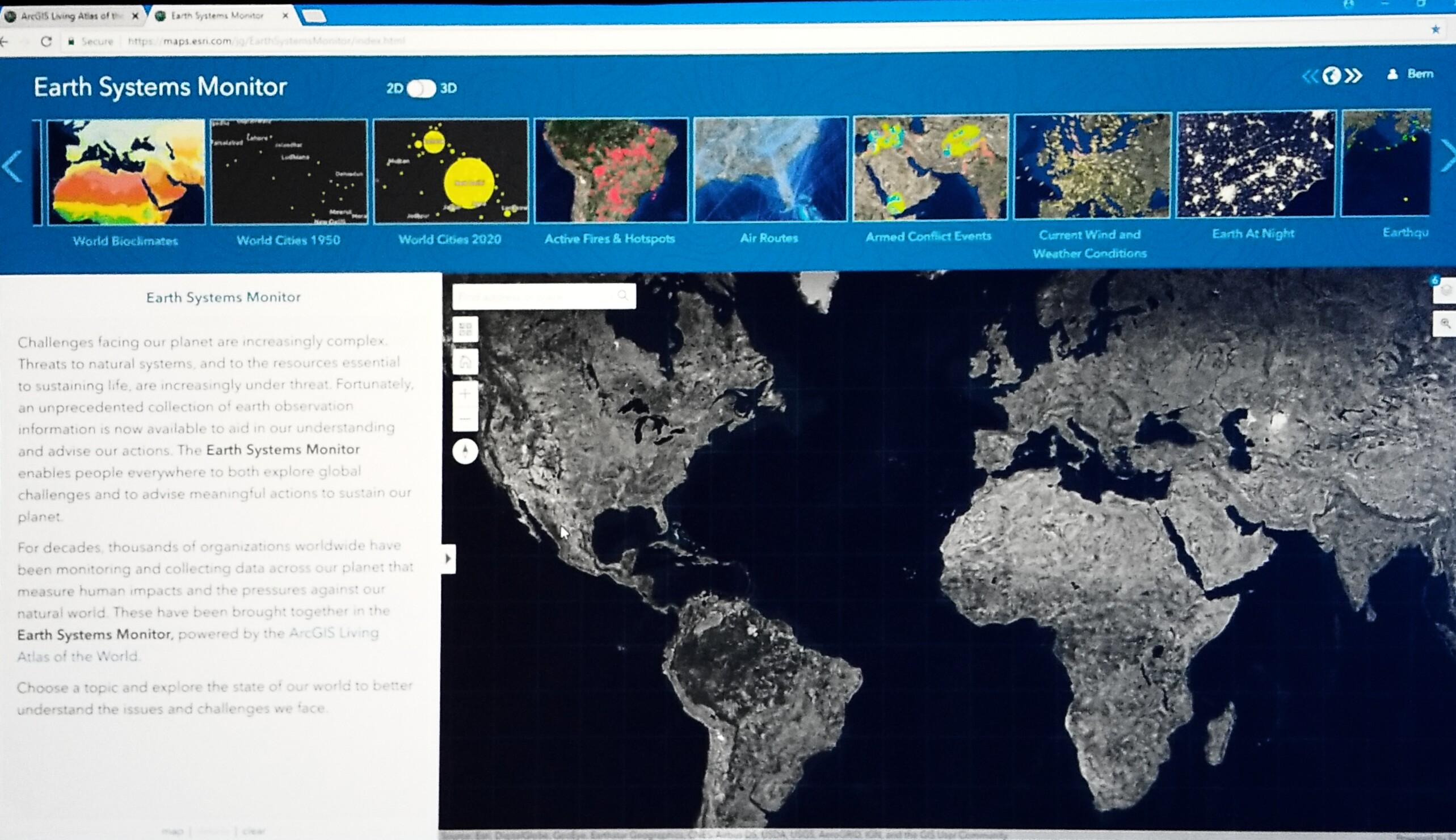Close the Earth Systems Monitor tab

pos(285,15)
